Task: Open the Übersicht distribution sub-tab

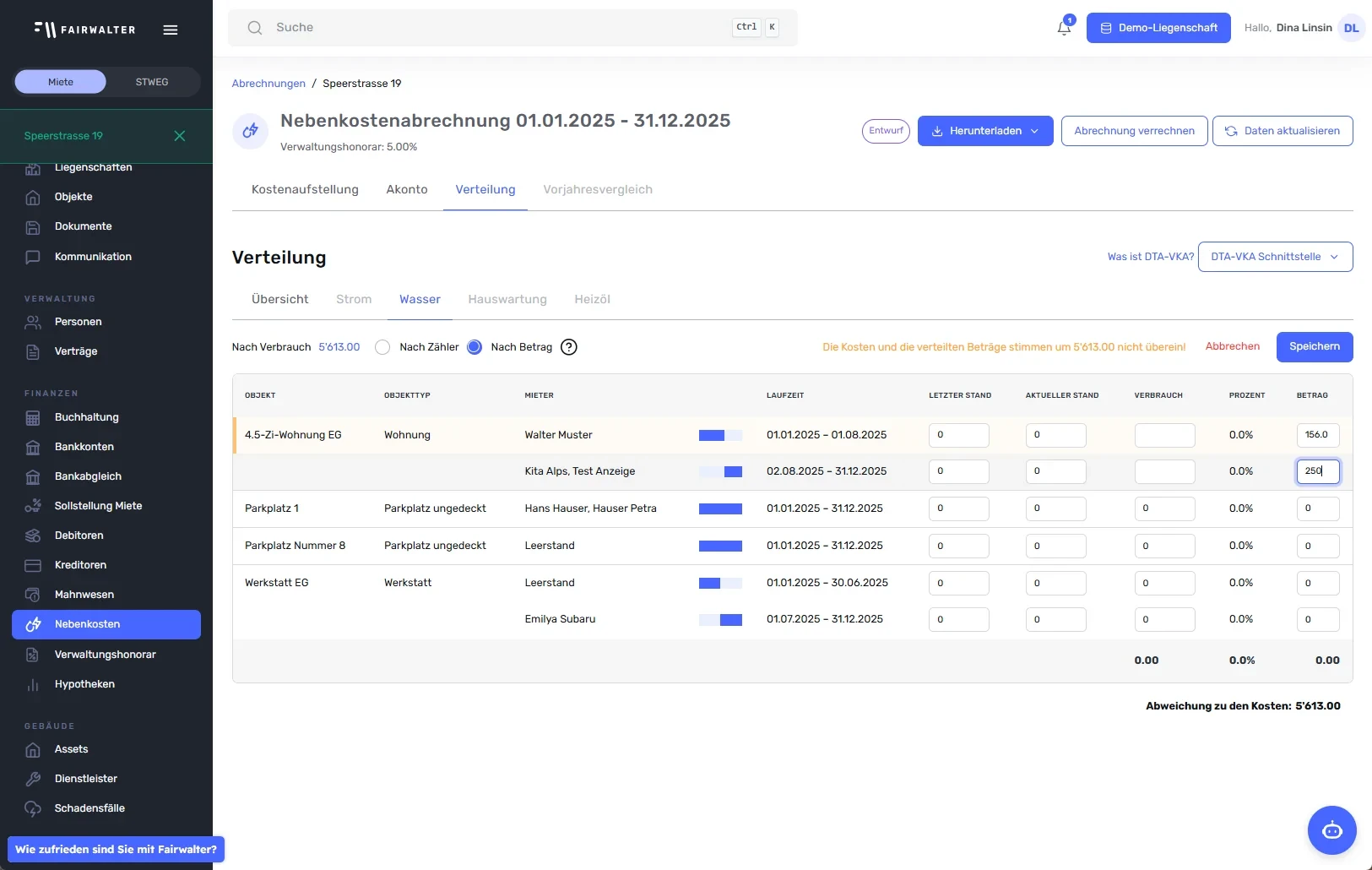Action: (x=280, y=299)
